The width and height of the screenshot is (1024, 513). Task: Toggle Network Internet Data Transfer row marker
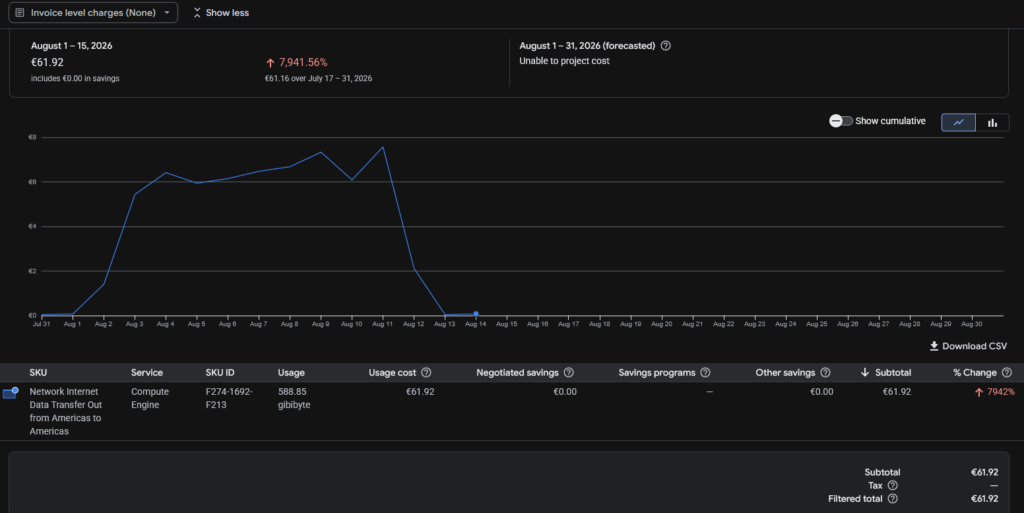point(10,392)
